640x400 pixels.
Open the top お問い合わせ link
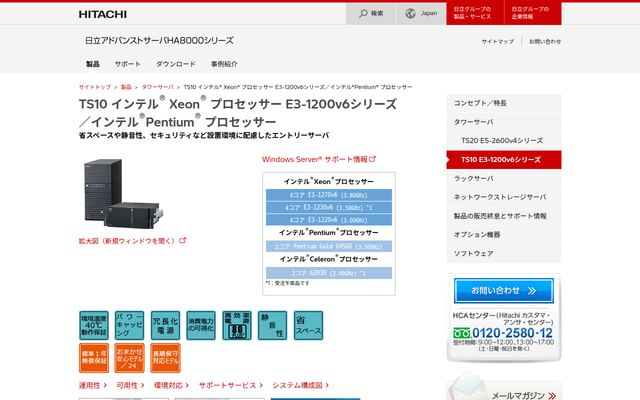[x=545, y=41]
